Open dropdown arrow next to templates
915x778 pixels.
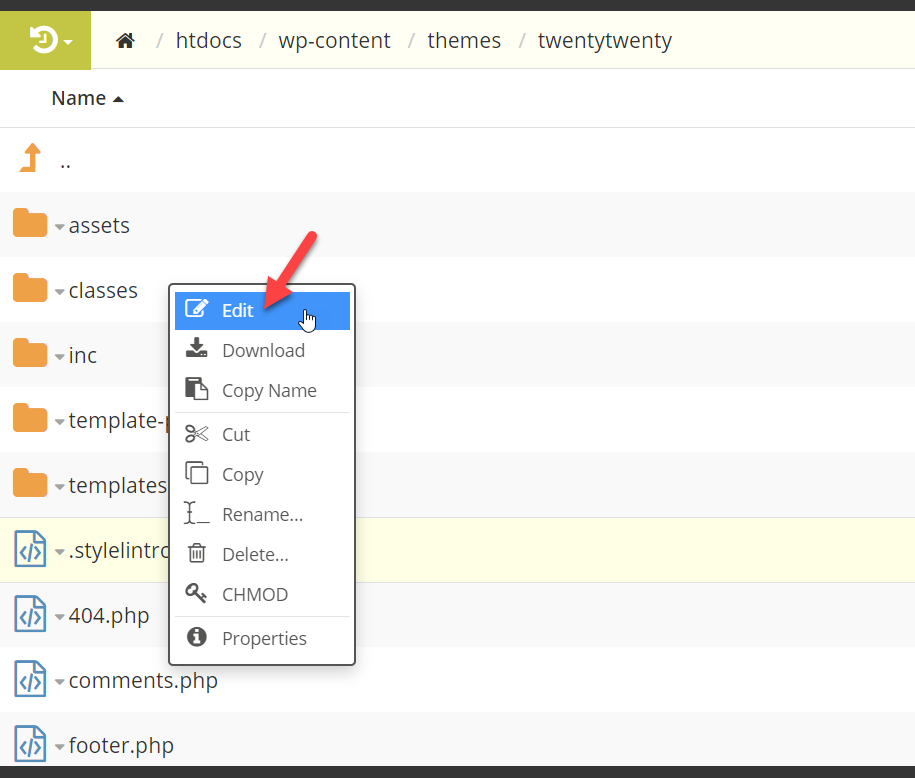pyautogui.click(x=60, y=486)
